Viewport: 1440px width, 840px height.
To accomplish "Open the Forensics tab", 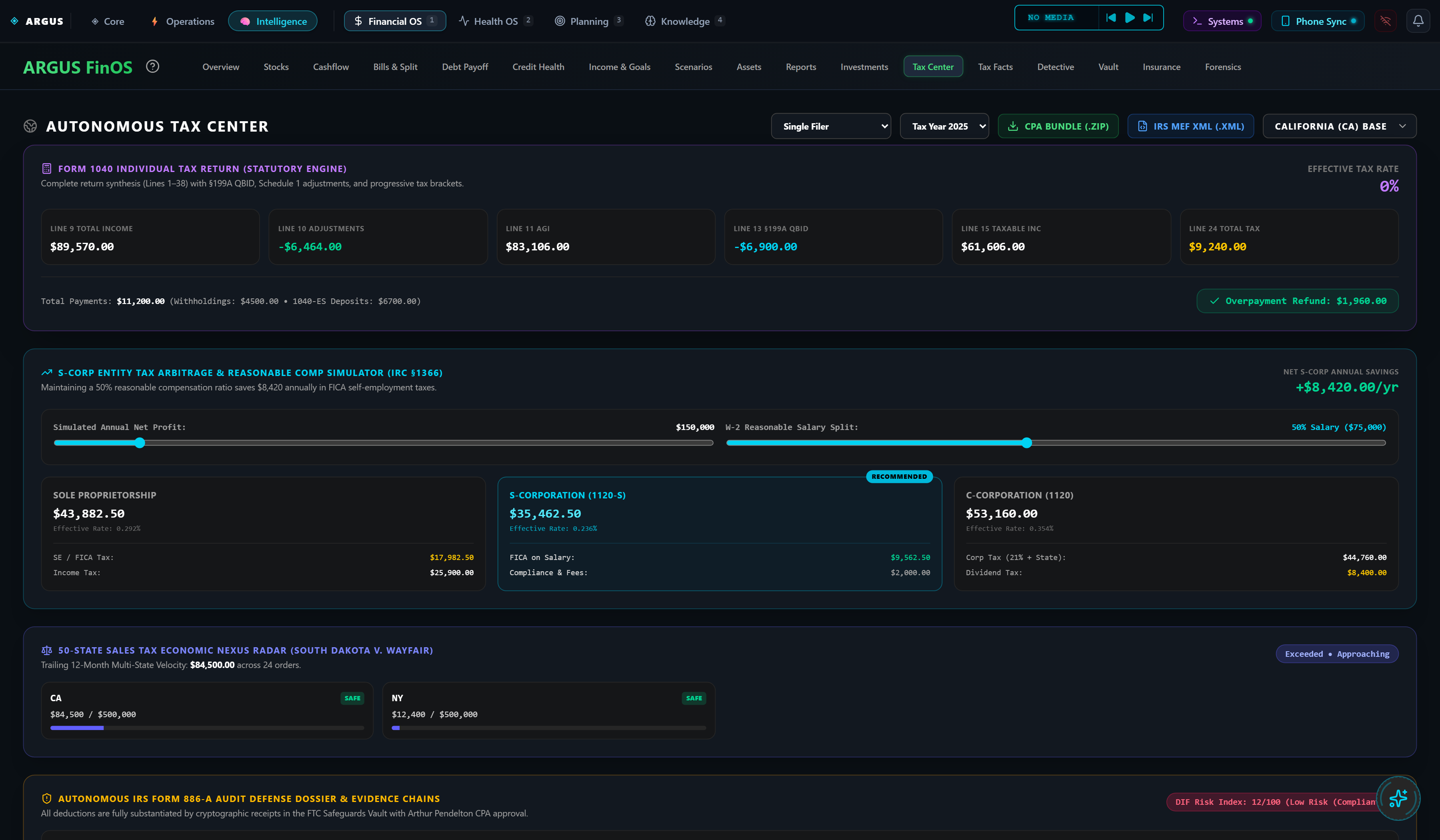I will point(1223,67).
